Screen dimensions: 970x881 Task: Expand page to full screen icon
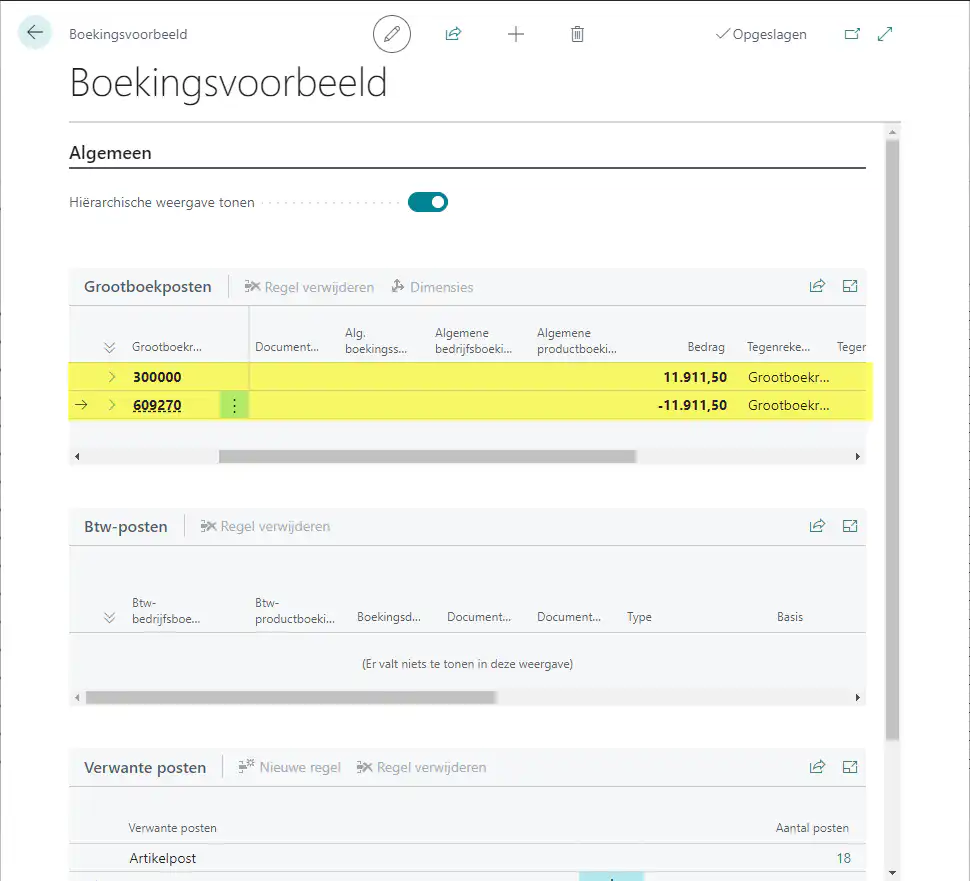(x=885, y=34)
